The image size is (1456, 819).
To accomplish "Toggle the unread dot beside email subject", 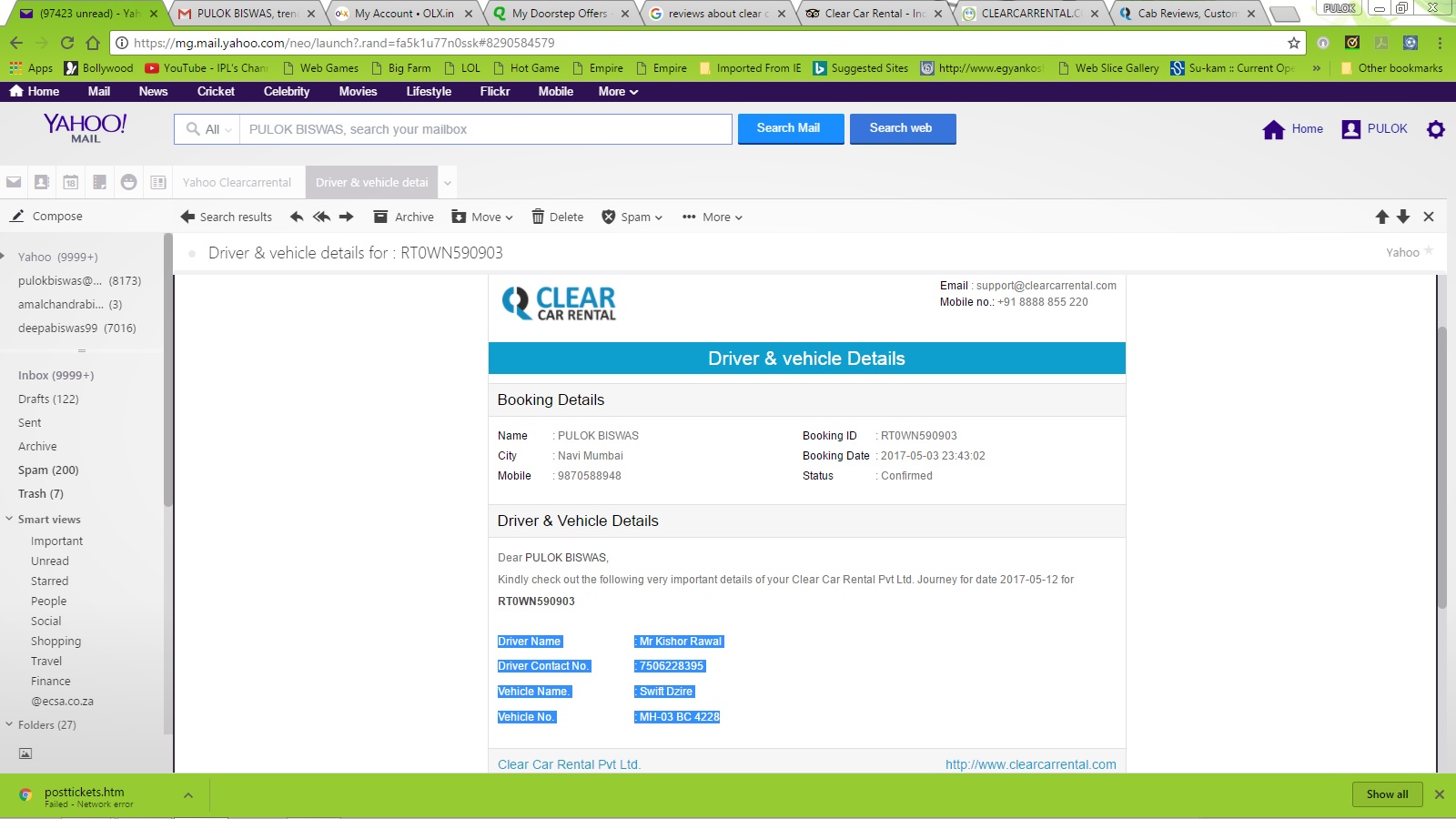I will [x=192, y=254].
